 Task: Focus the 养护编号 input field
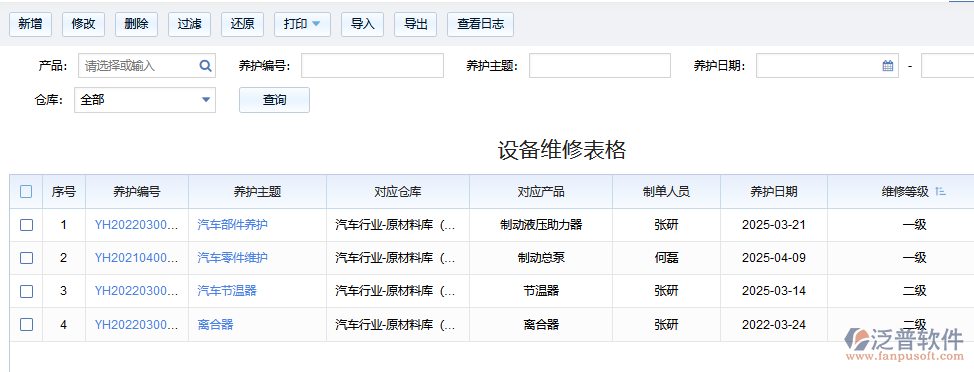372,66
